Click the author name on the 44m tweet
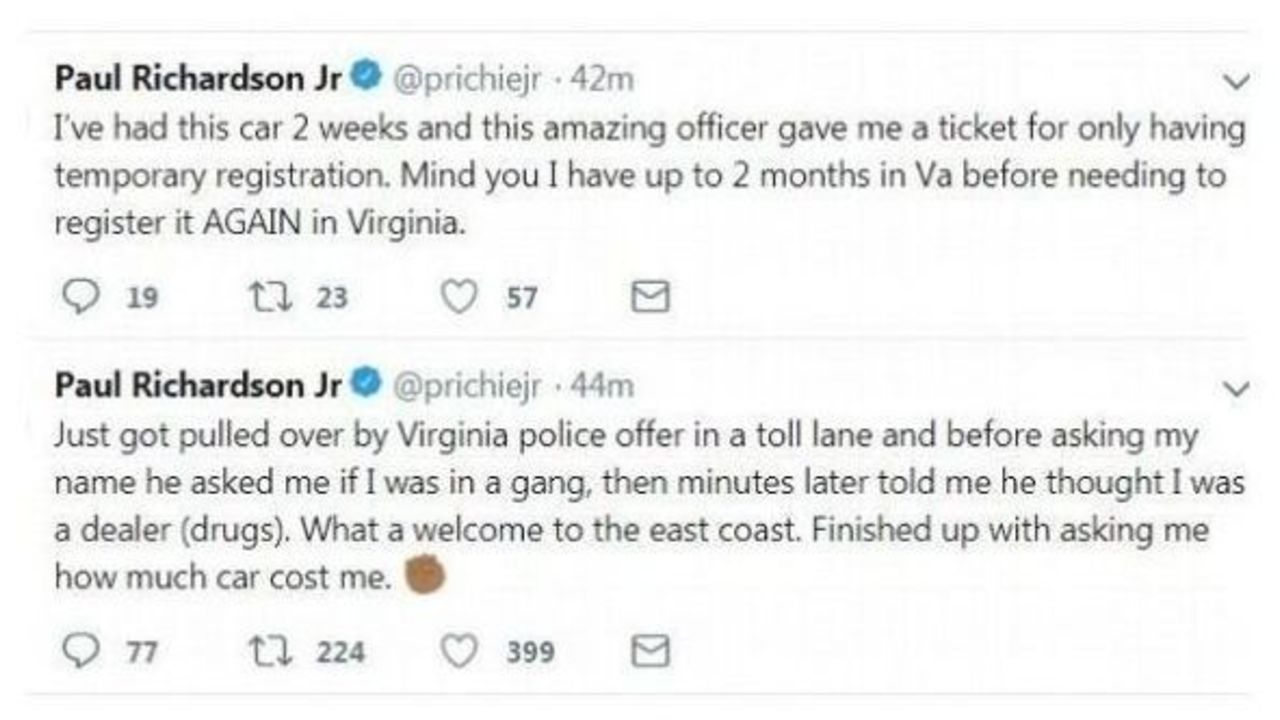This screenshot has width=1280, height=720. click(198, 385)
